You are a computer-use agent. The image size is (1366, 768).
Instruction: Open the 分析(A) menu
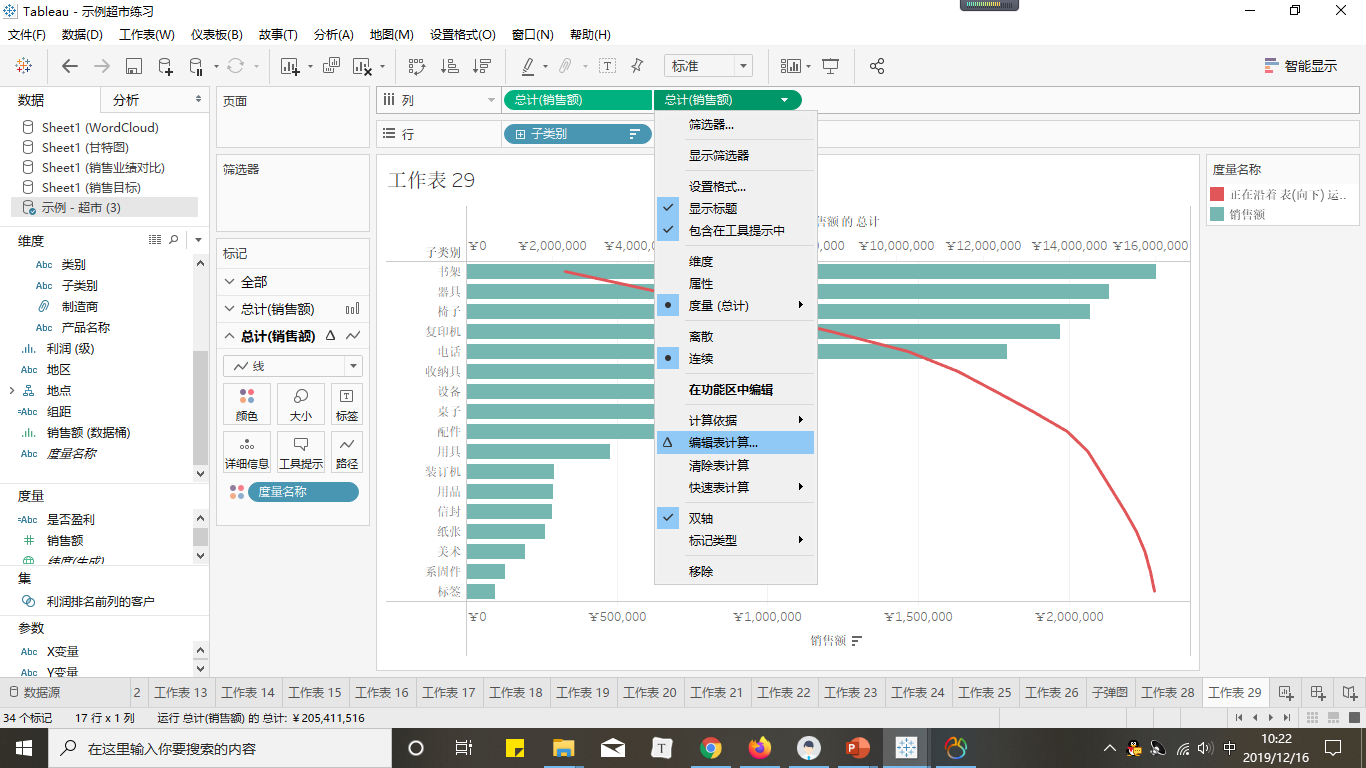click(x=333, y=34)
